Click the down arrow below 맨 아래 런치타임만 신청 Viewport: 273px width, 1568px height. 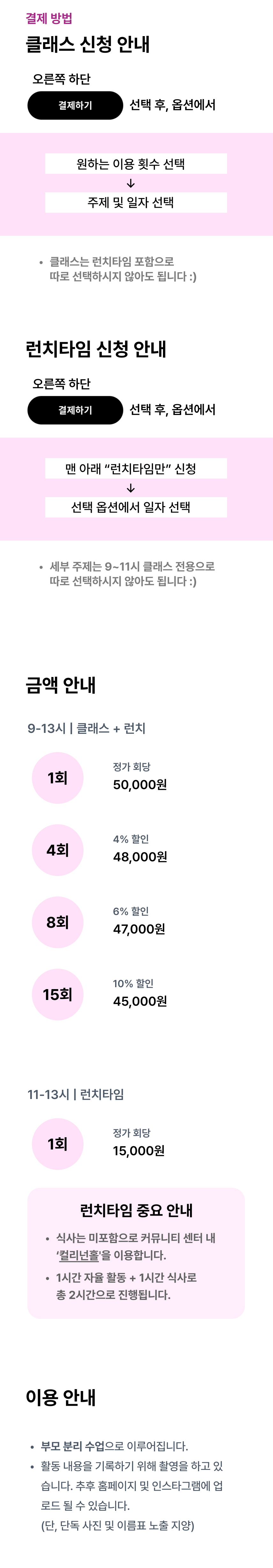131,488
